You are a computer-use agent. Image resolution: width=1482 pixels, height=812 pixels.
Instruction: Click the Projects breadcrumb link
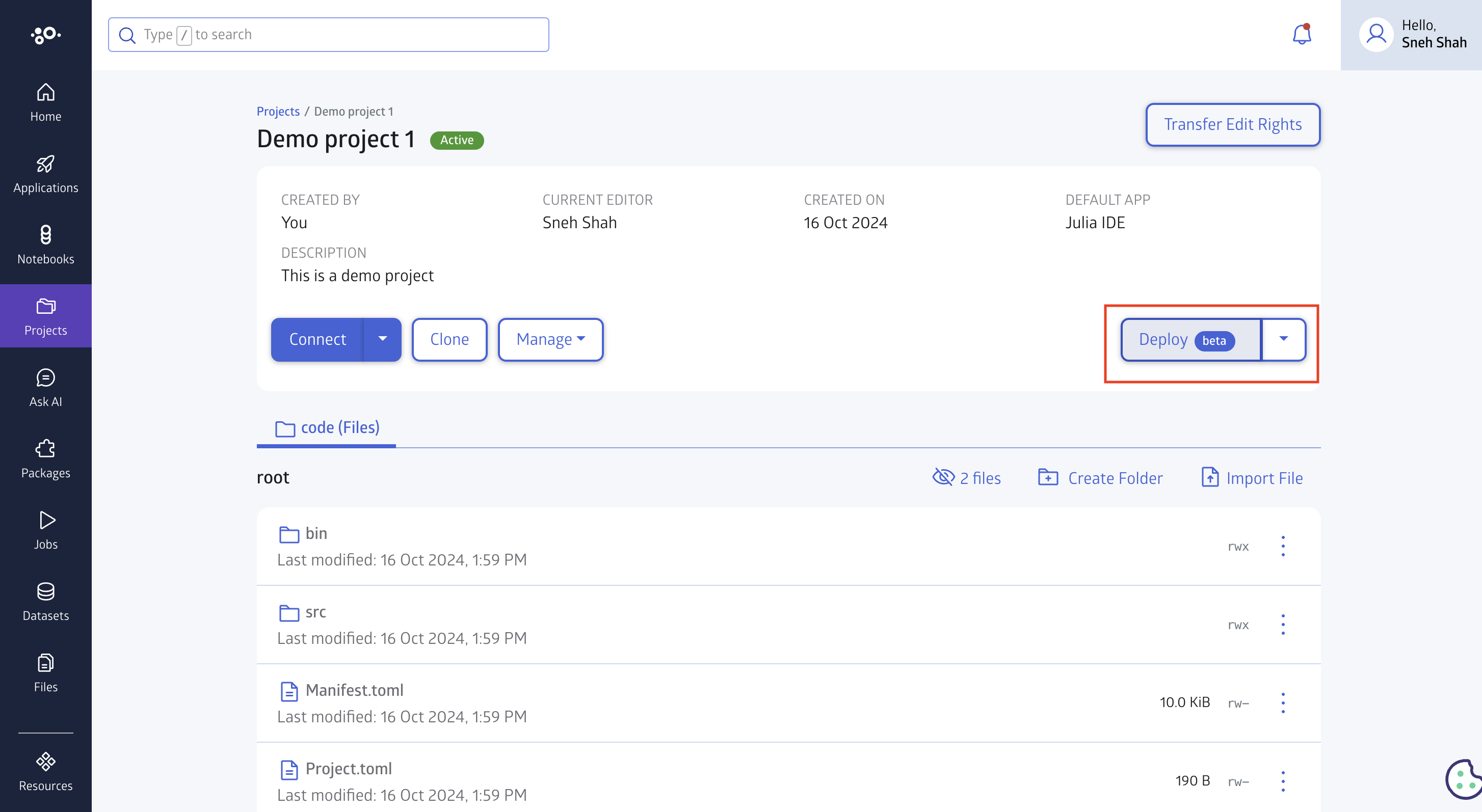coord(278,112)
